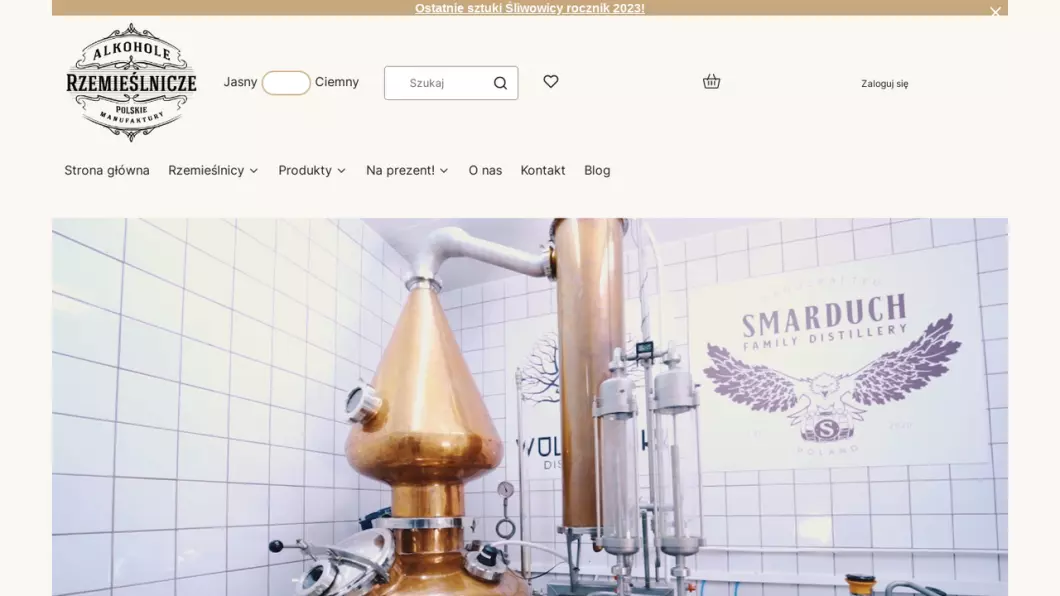Screen dimensions: 1060x596
Task: Open the Na prezent! menu item
Action: click(400, 170)
